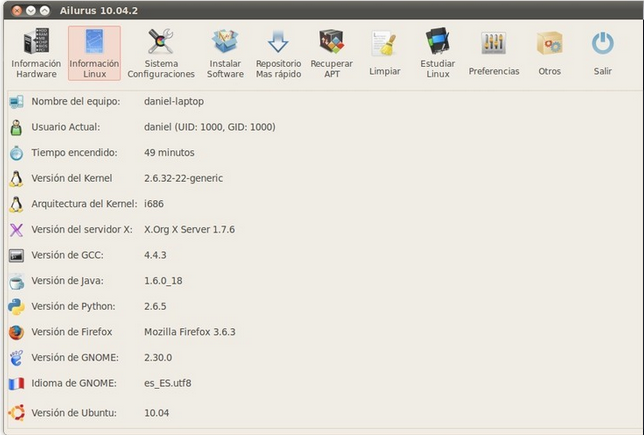The image size is (644, 435).
Task: Click the Versión de Ubuntu label
Action: [74, 413]
